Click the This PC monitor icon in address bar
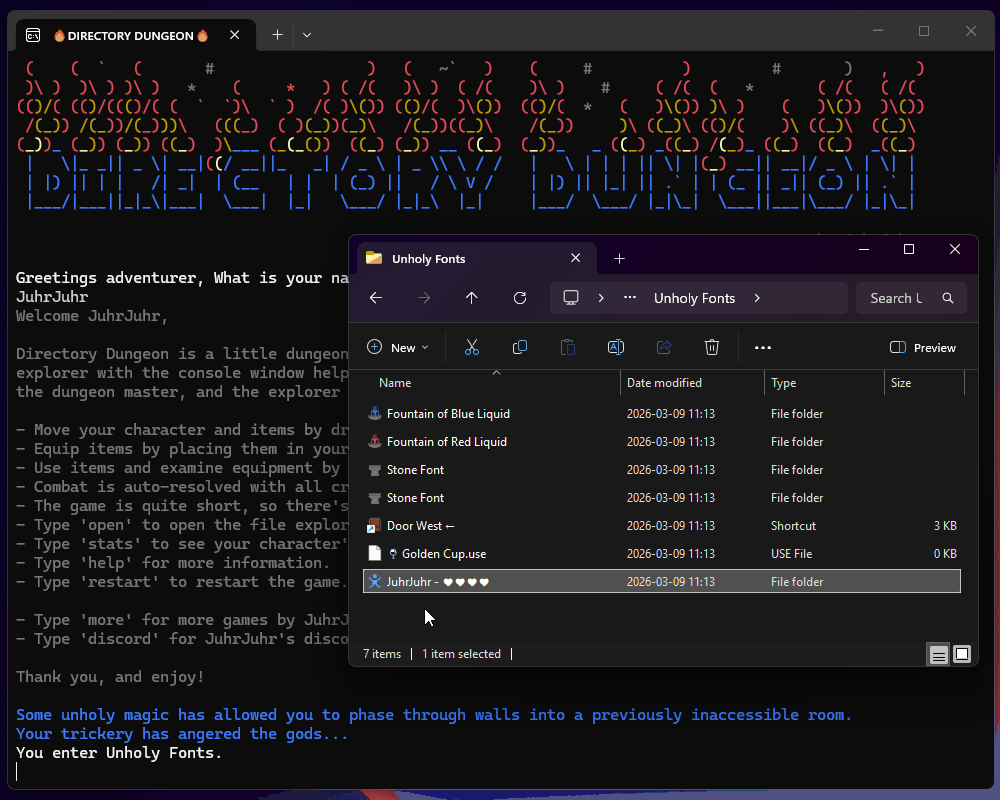Viewport: 1000px width, 800px height. click(571, 298)
